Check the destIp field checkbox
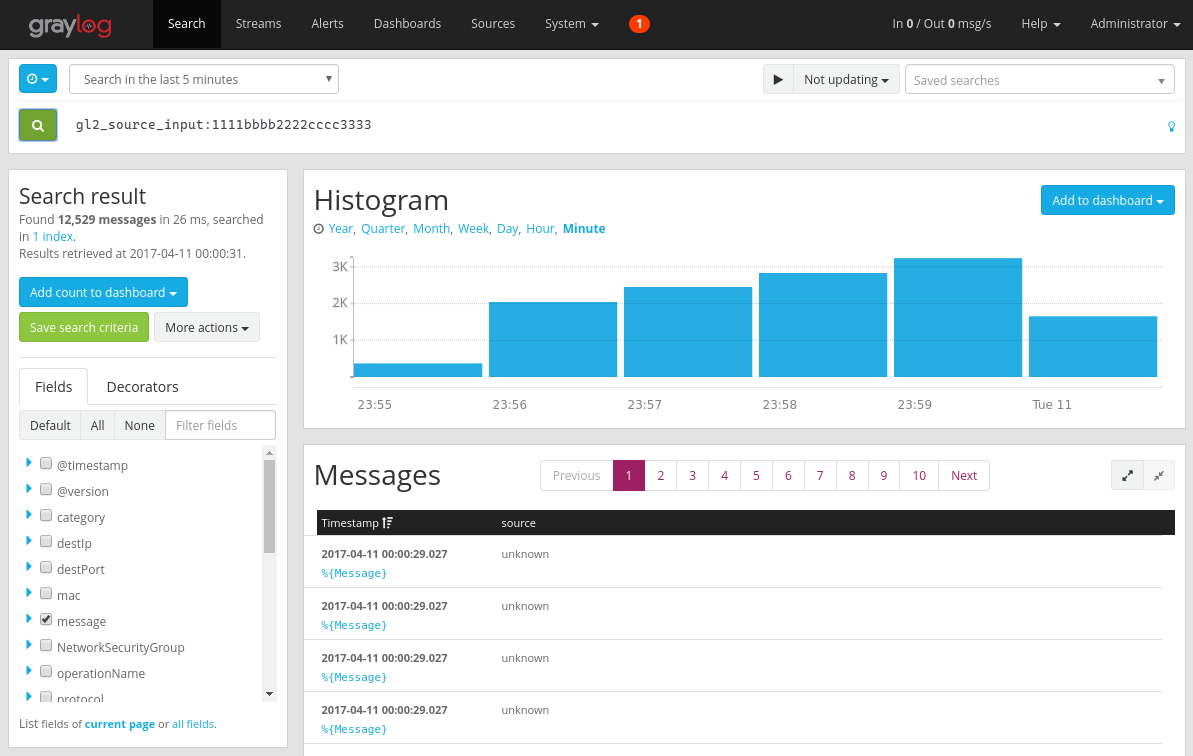 tap(46, 540)
